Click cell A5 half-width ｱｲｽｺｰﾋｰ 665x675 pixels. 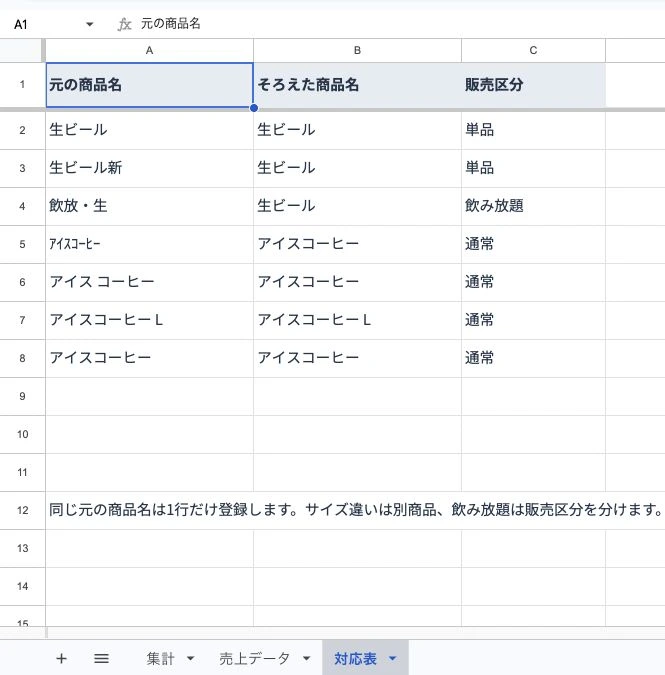click(149, 245)
